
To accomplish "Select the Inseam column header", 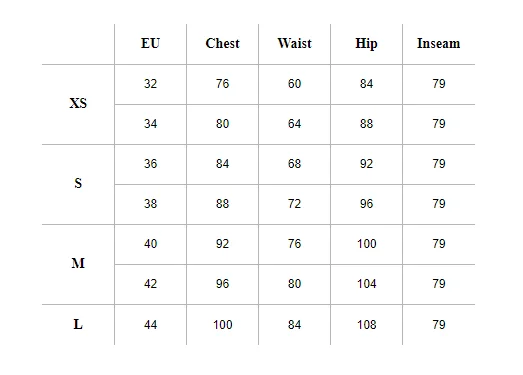I will point(439,43).
